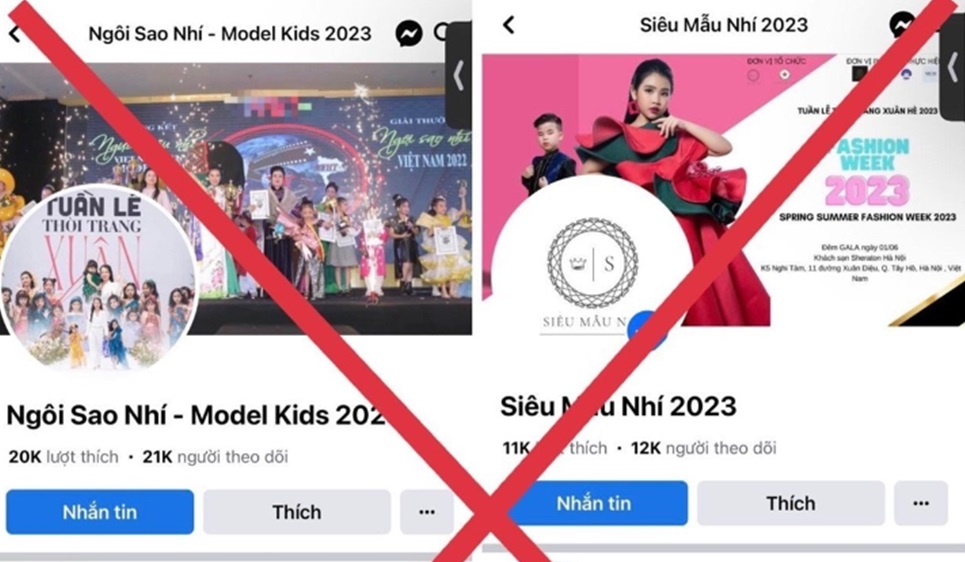Viewport: 965px width, 562px height.
Task: Tap the 20K lượt thích likes count
Action: click(x=63, y=457)
